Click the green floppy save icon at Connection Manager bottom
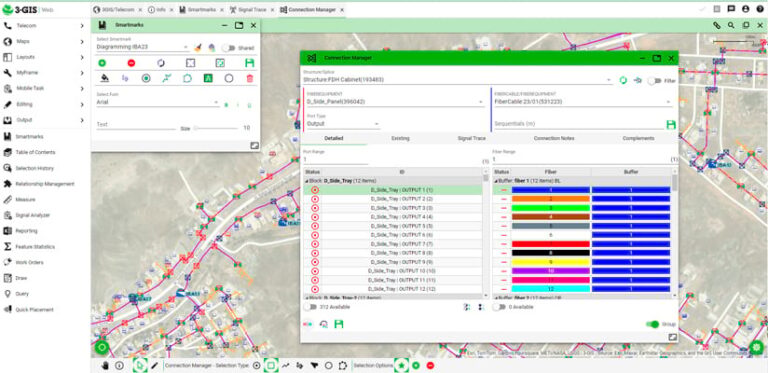 338,324
